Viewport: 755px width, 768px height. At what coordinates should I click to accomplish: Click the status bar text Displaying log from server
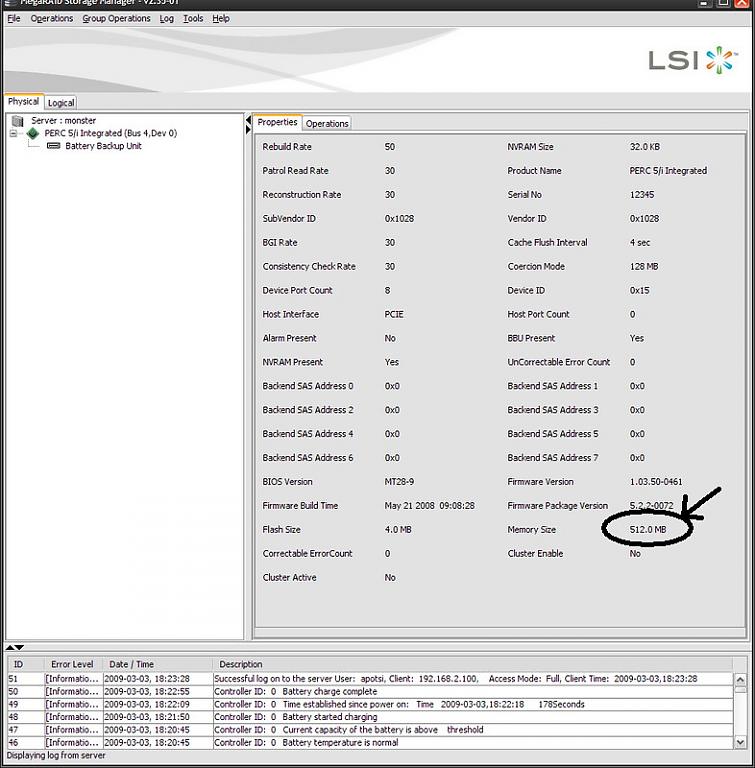pyautogui.click(x=56, y=755)
